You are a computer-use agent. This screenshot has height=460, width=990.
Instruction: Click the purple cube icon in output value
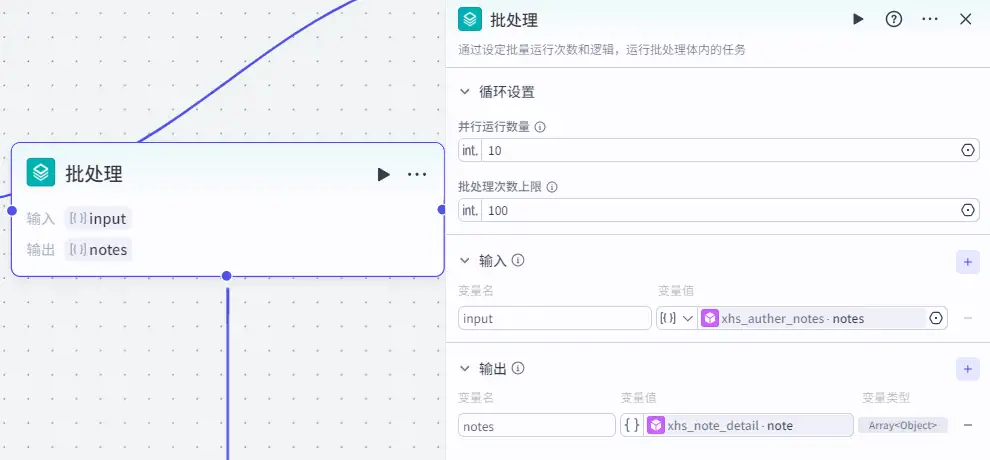click(657, 425)
